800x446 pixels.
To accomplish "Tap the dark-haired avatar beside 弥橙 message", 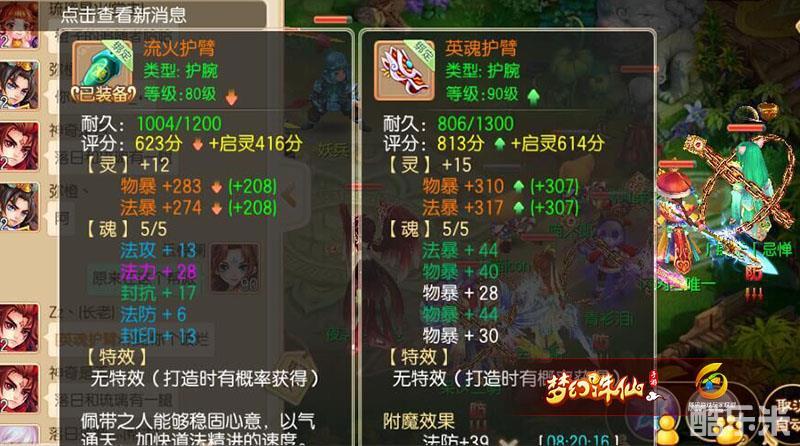I will pyautogui.click(x=19, y=207).
